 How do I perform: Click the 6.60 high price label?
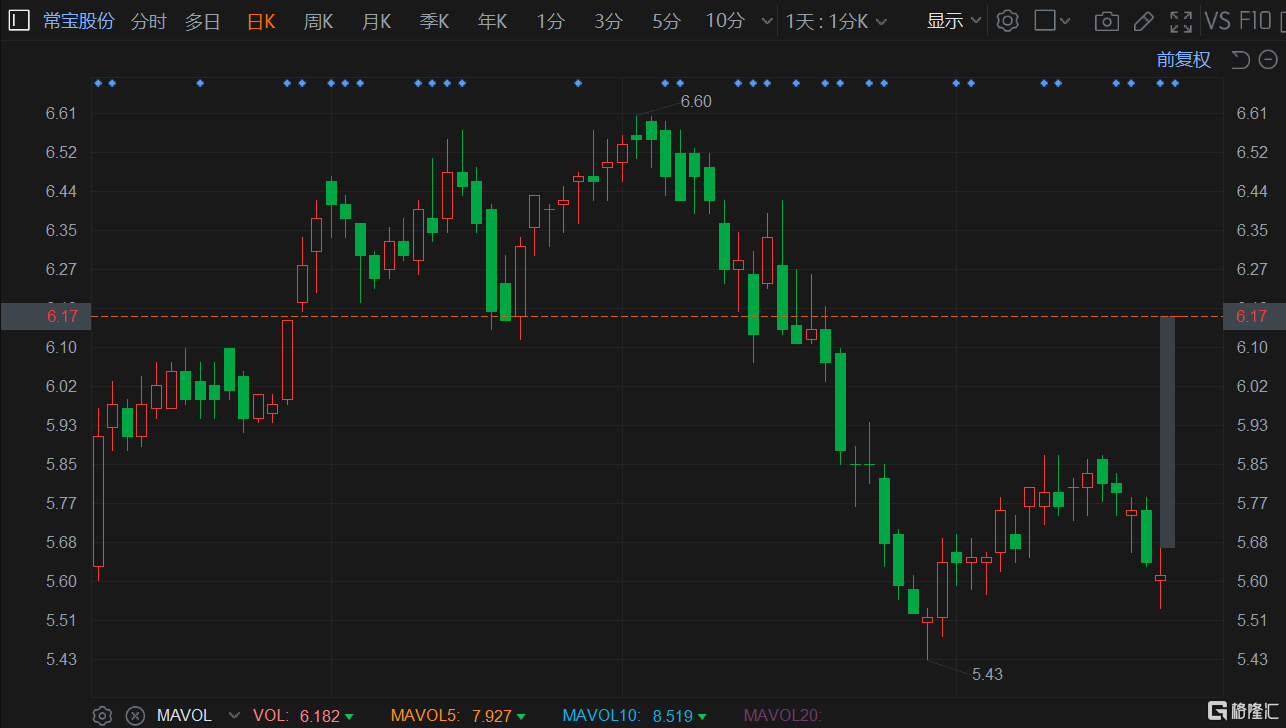coord(696,101)
